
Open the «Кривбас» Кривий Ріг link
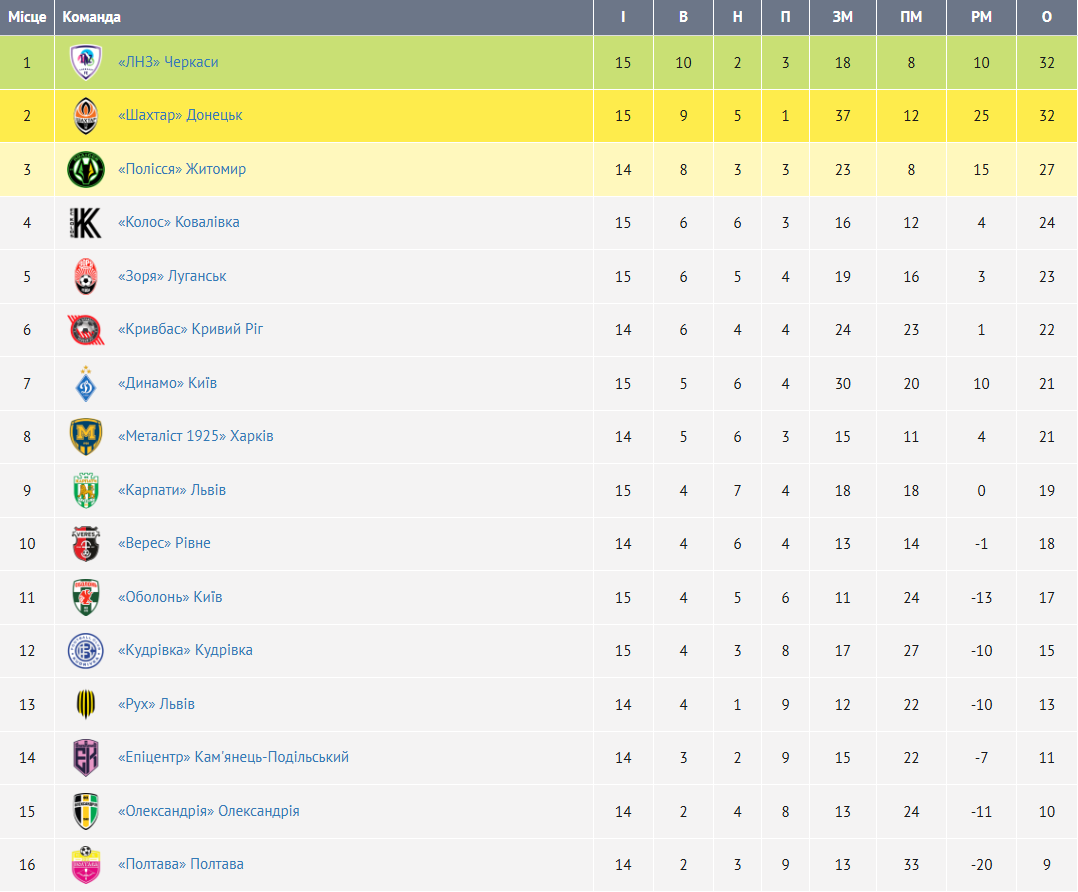(x=190, y=329)
